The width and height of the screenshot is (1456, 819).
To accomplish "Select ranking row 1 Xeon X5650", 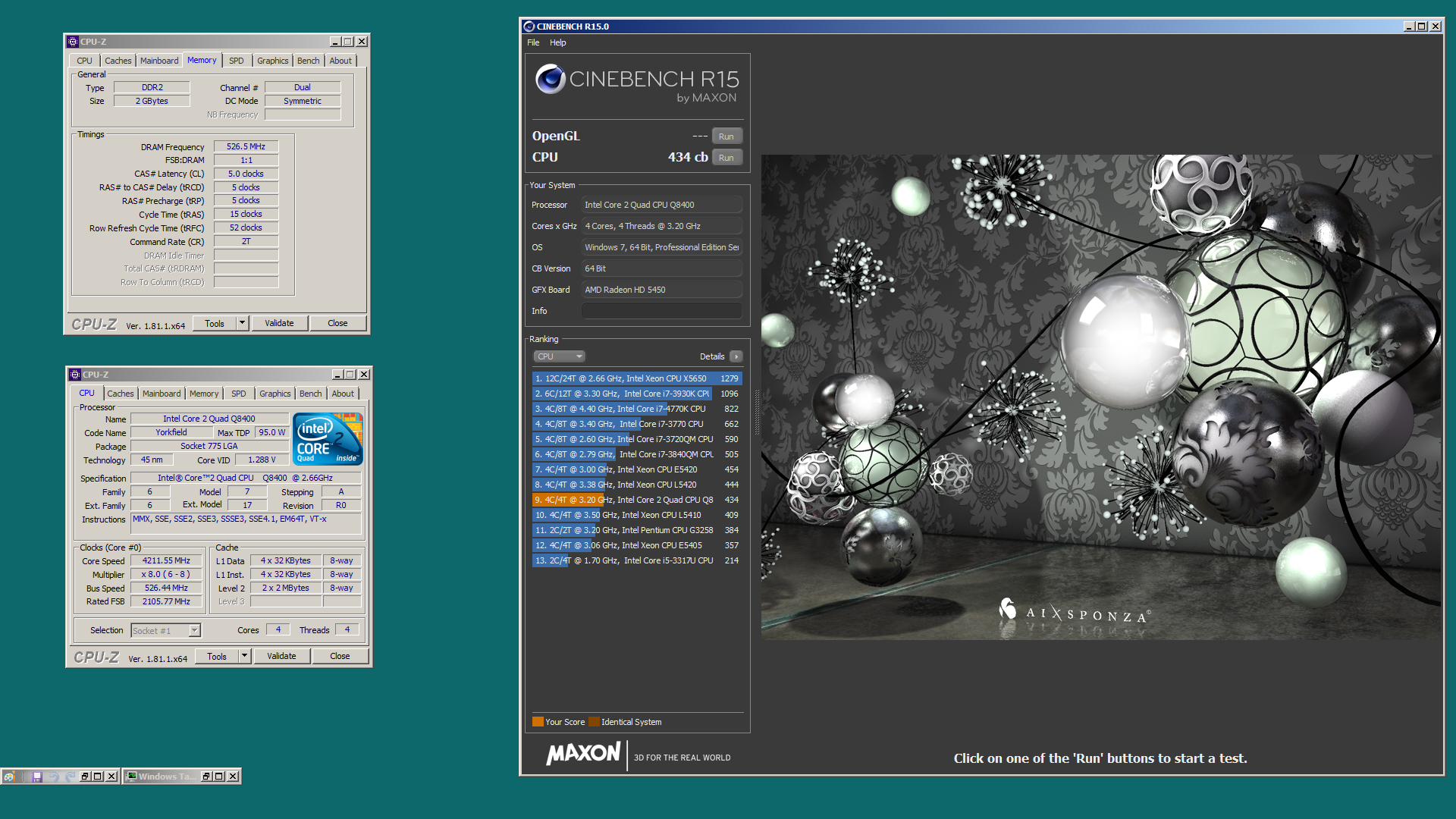I will (636, 378).
